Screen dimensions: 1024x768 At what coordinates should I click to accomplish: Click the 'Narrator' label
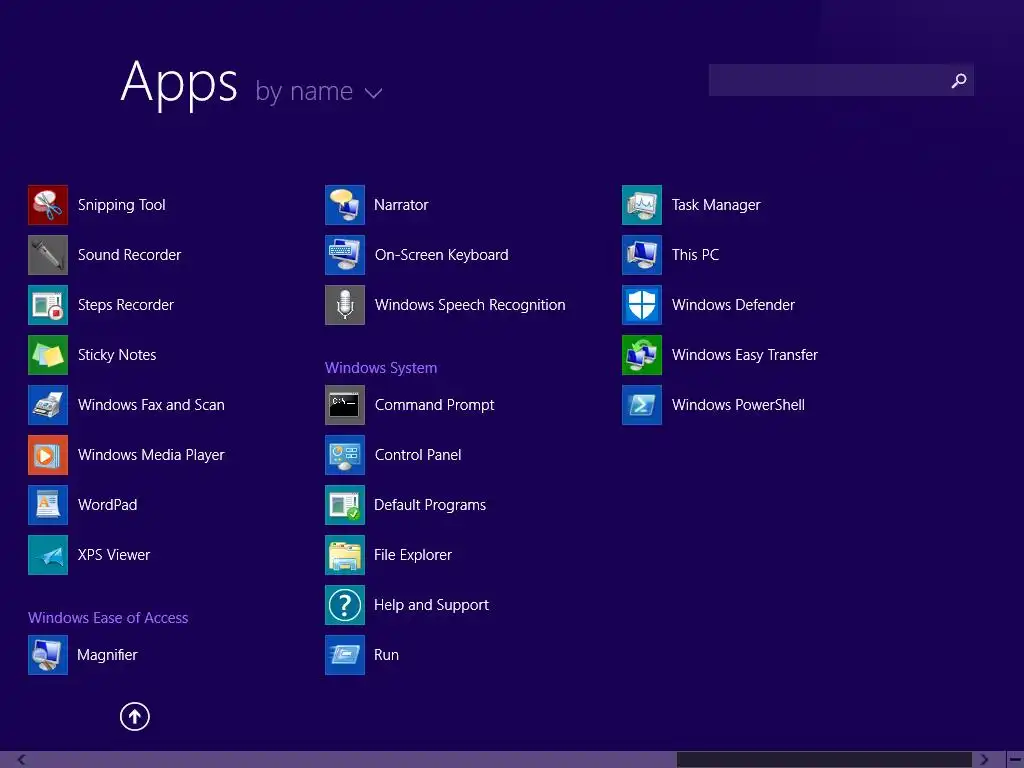tap(402, 205)
